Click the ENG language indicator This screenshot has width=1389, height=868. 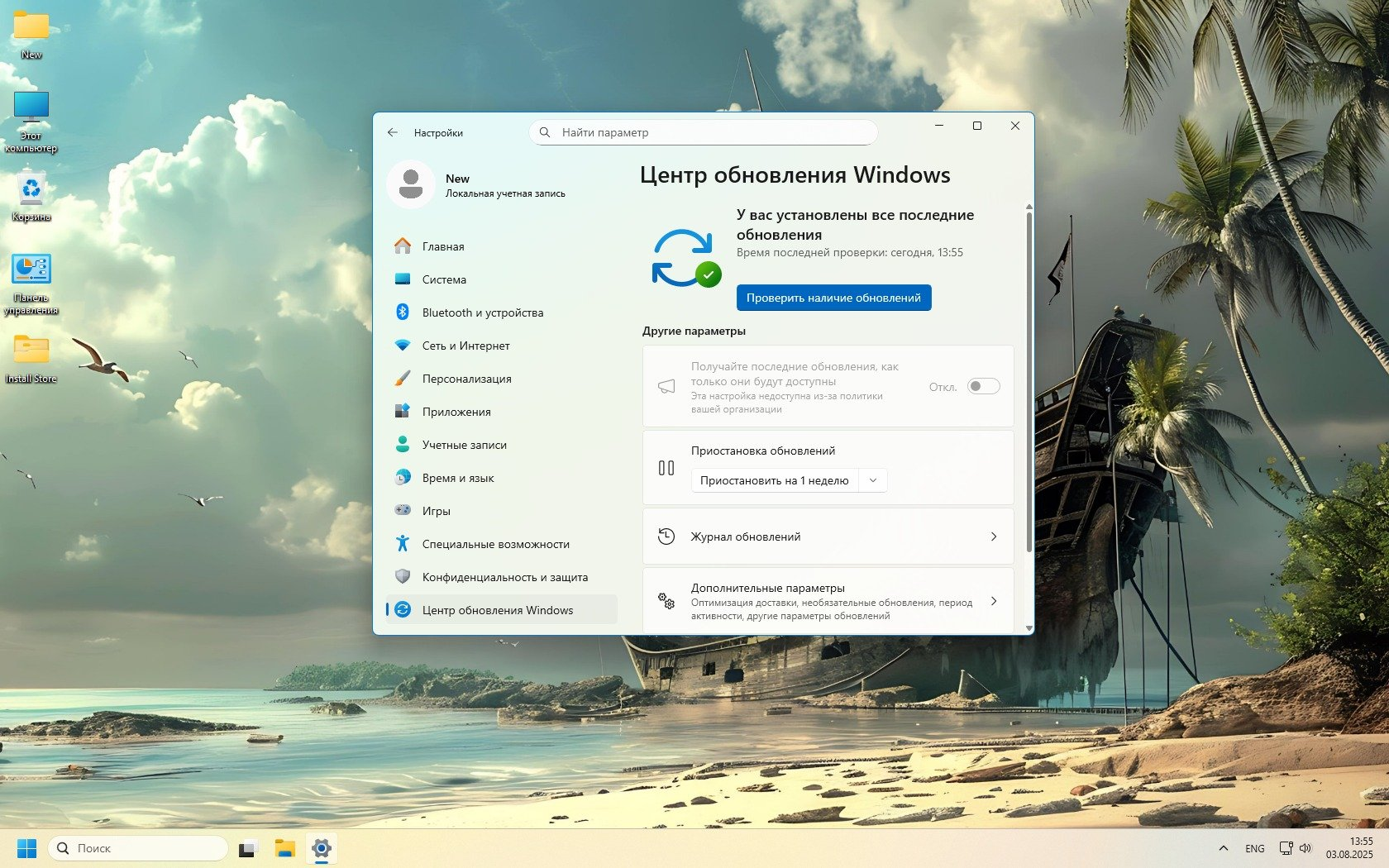pos(1255,848)
